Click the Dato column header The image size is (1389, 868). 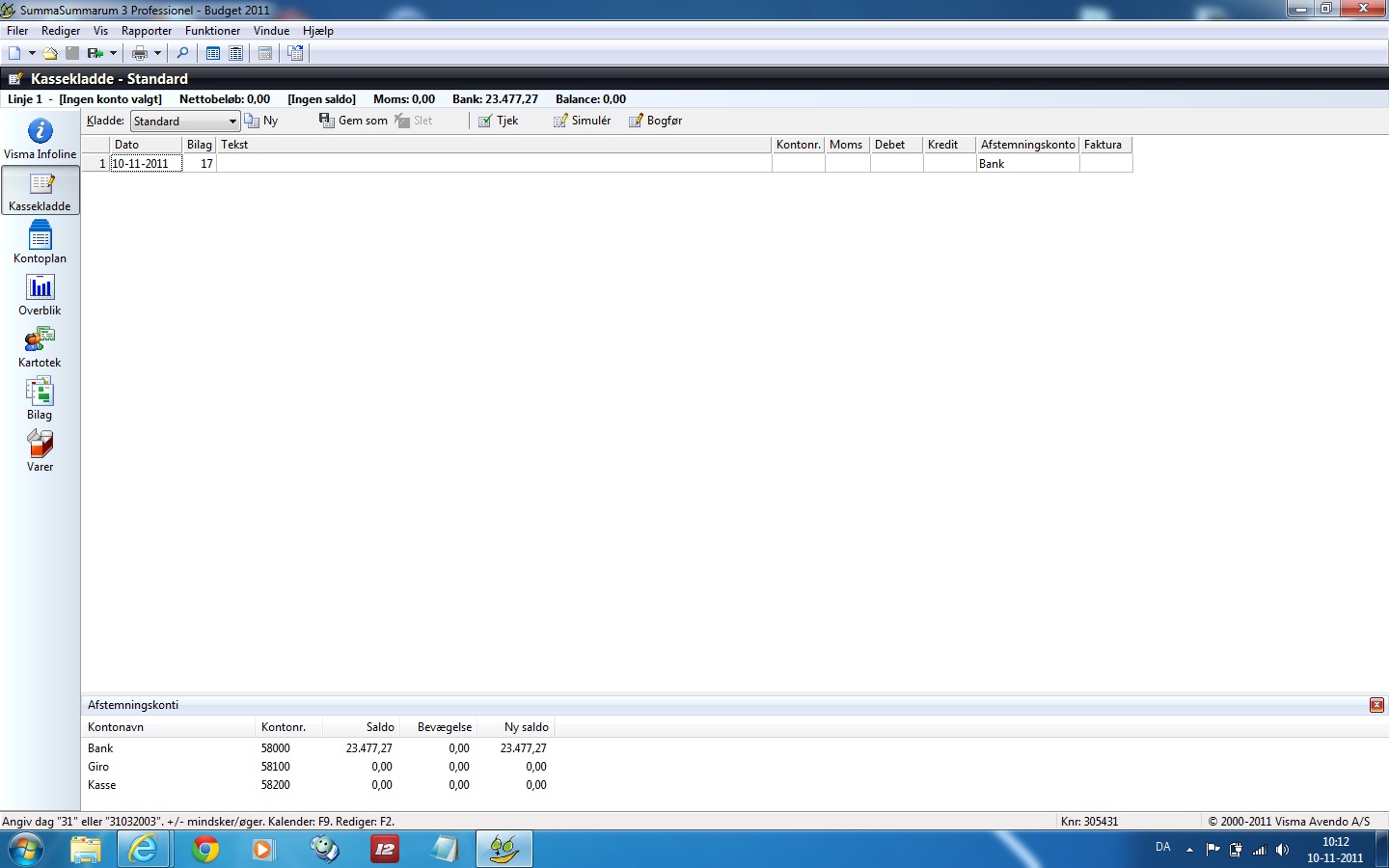point(146,145)
